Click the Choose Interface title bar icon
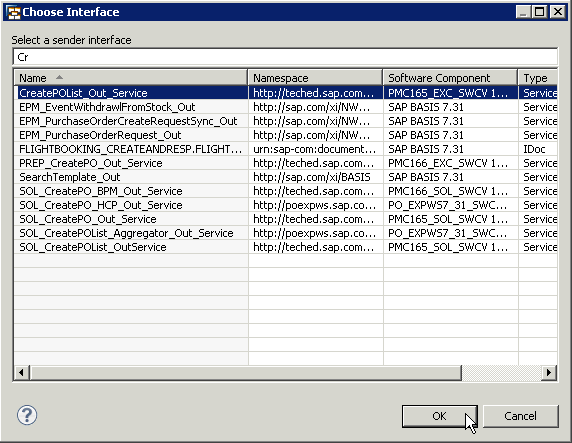 pos(13,12)
